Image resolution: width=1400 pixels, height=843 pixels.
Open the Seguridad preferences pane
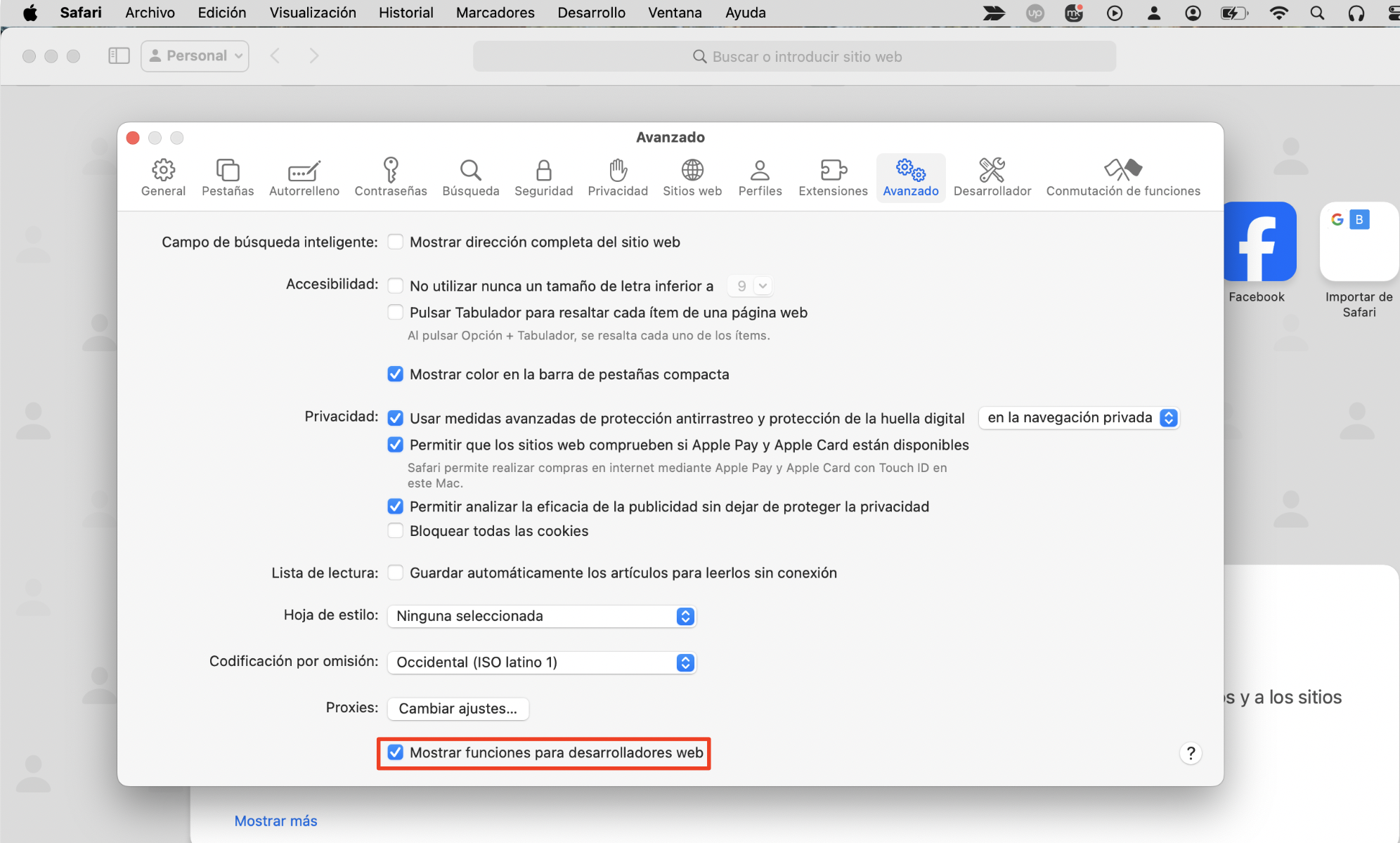[x=544, y=178]
